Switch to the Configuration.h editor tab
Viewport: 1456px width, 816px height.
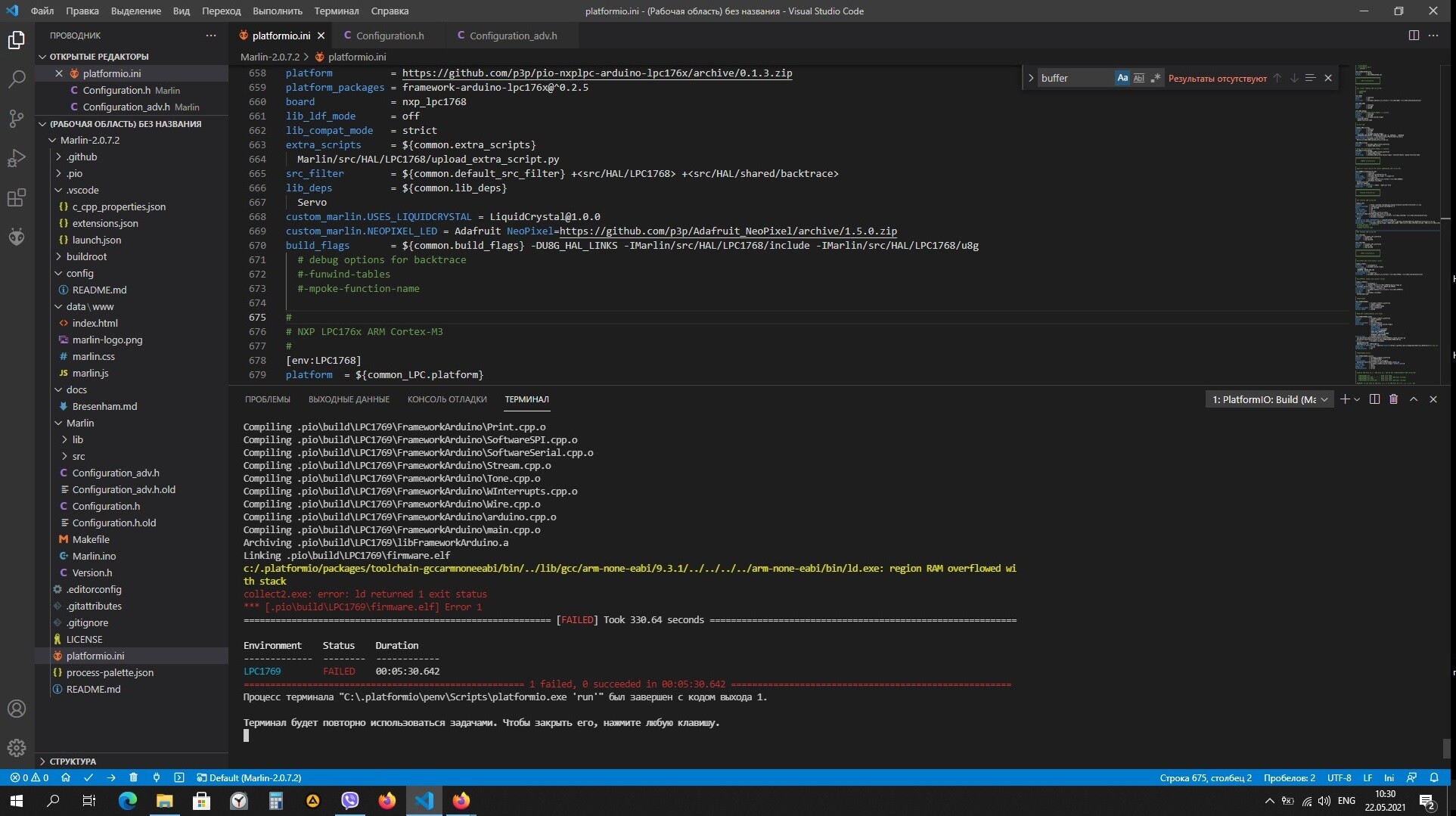390,36
